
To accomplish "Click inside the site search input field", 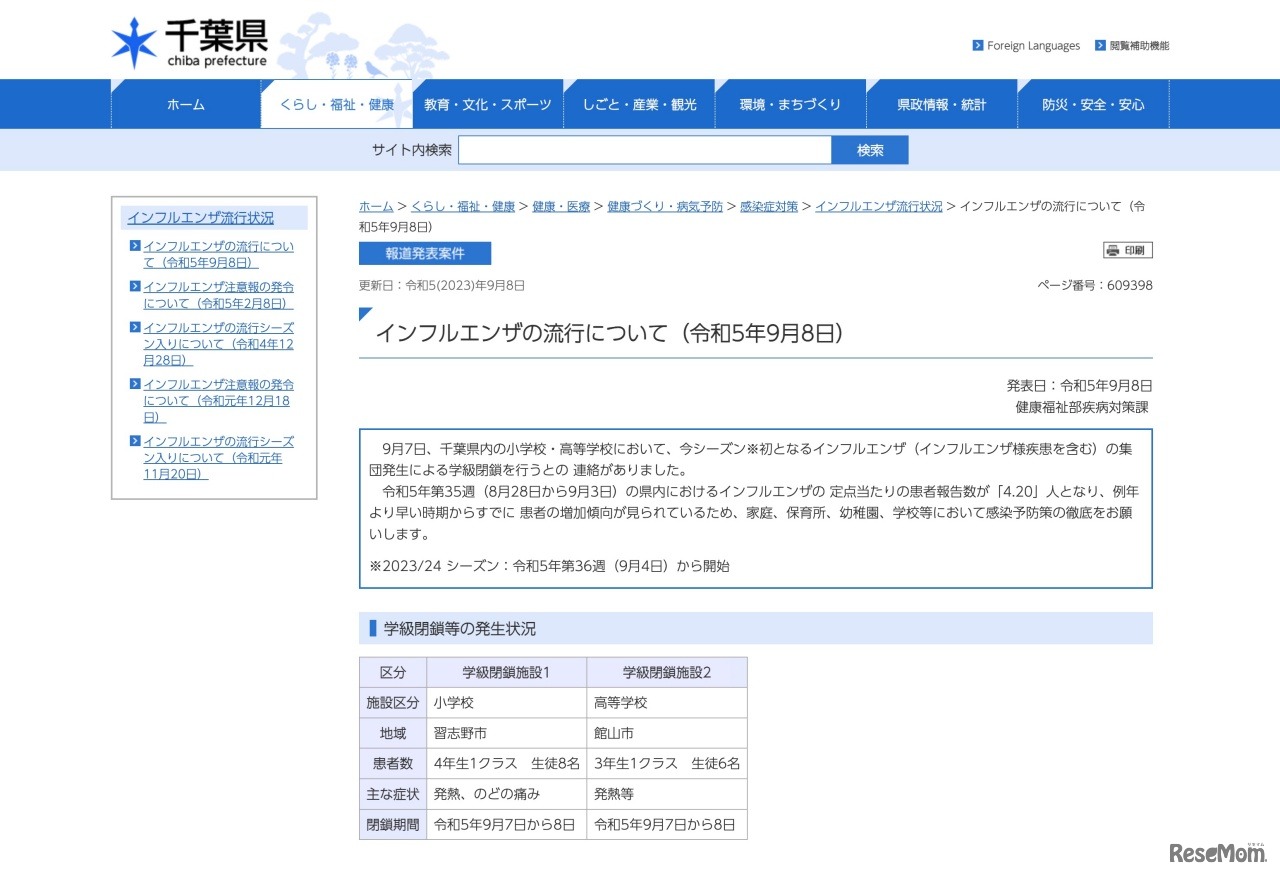I will 645,149.
